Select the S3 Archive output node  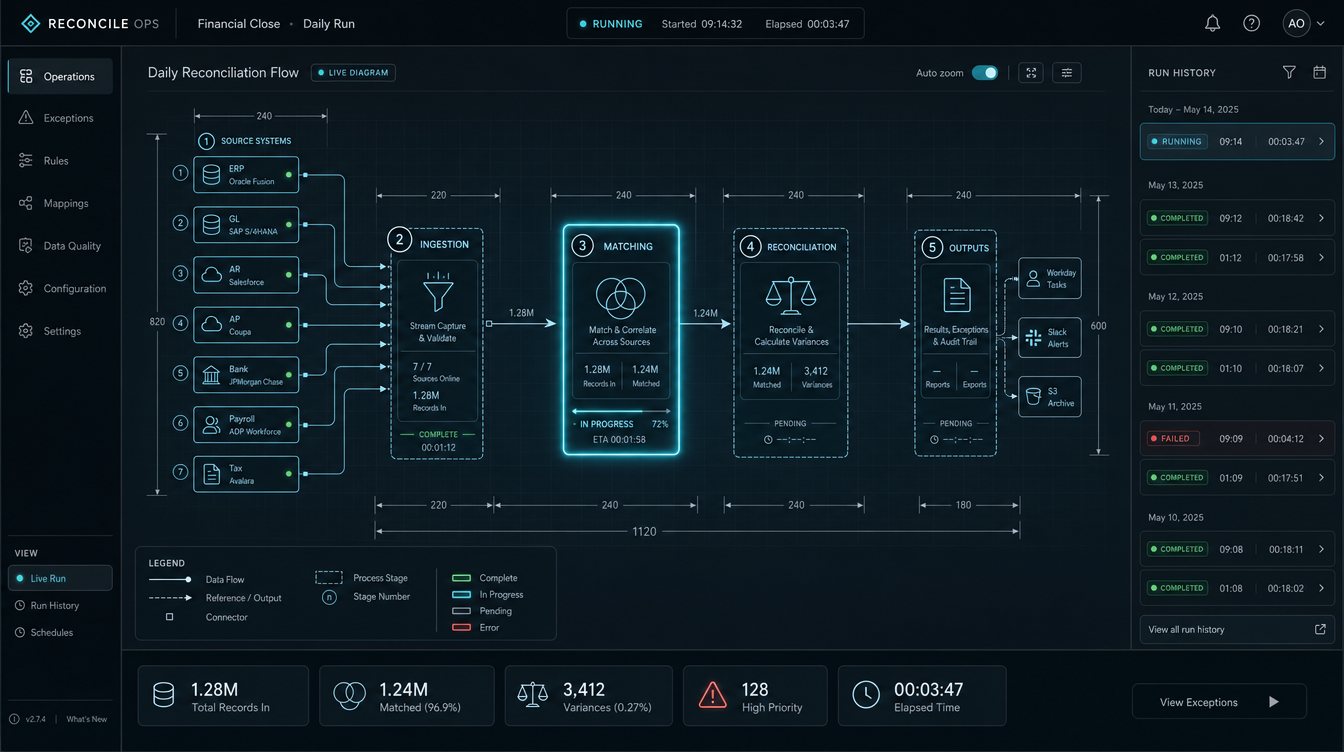coord(1049,397)
